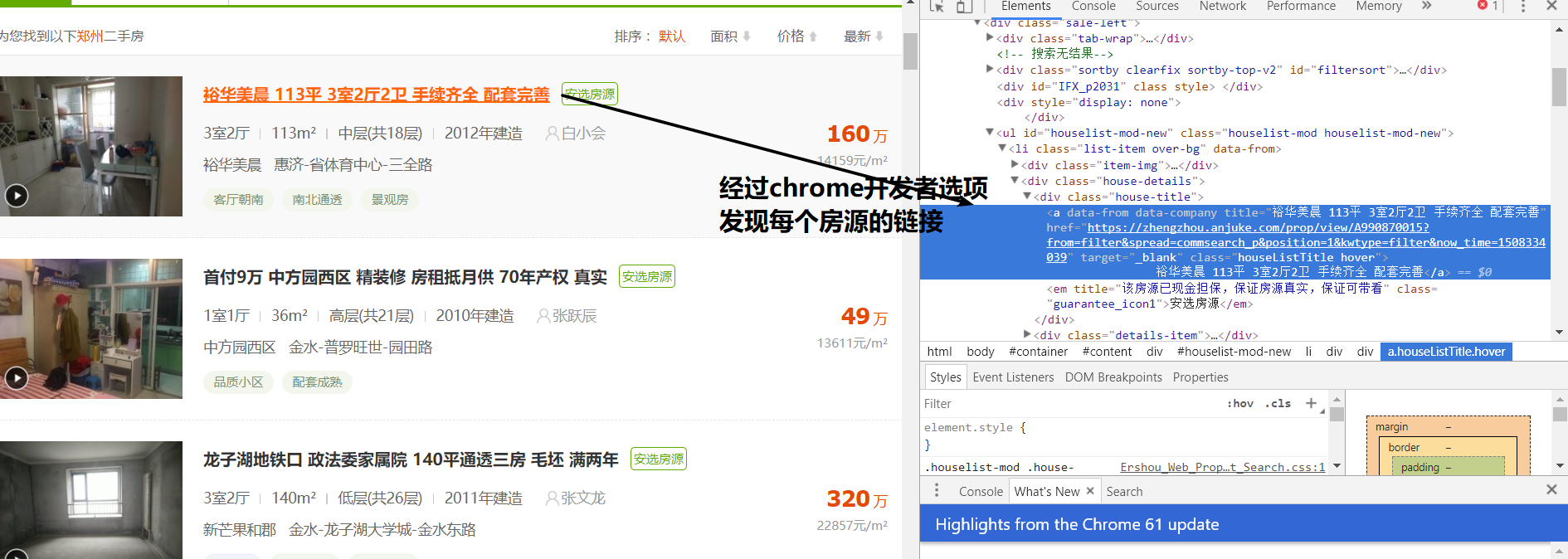Open listing 龙子湖地铁口 title link
The width and height of the screenshot is (1568, 559).
click(x=411, y=459)
